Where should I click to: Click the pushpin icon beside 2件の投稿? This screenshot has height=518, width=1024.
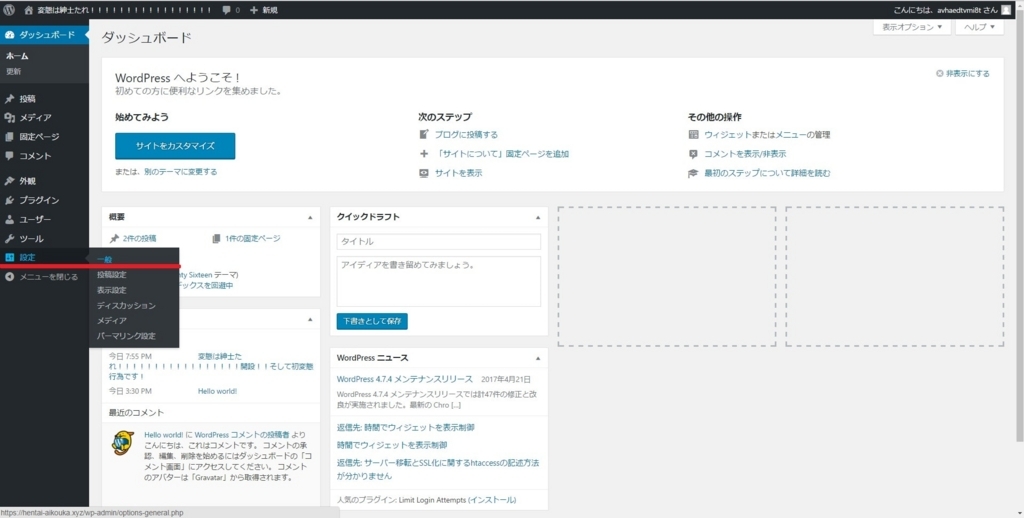(x=114, y=238)
